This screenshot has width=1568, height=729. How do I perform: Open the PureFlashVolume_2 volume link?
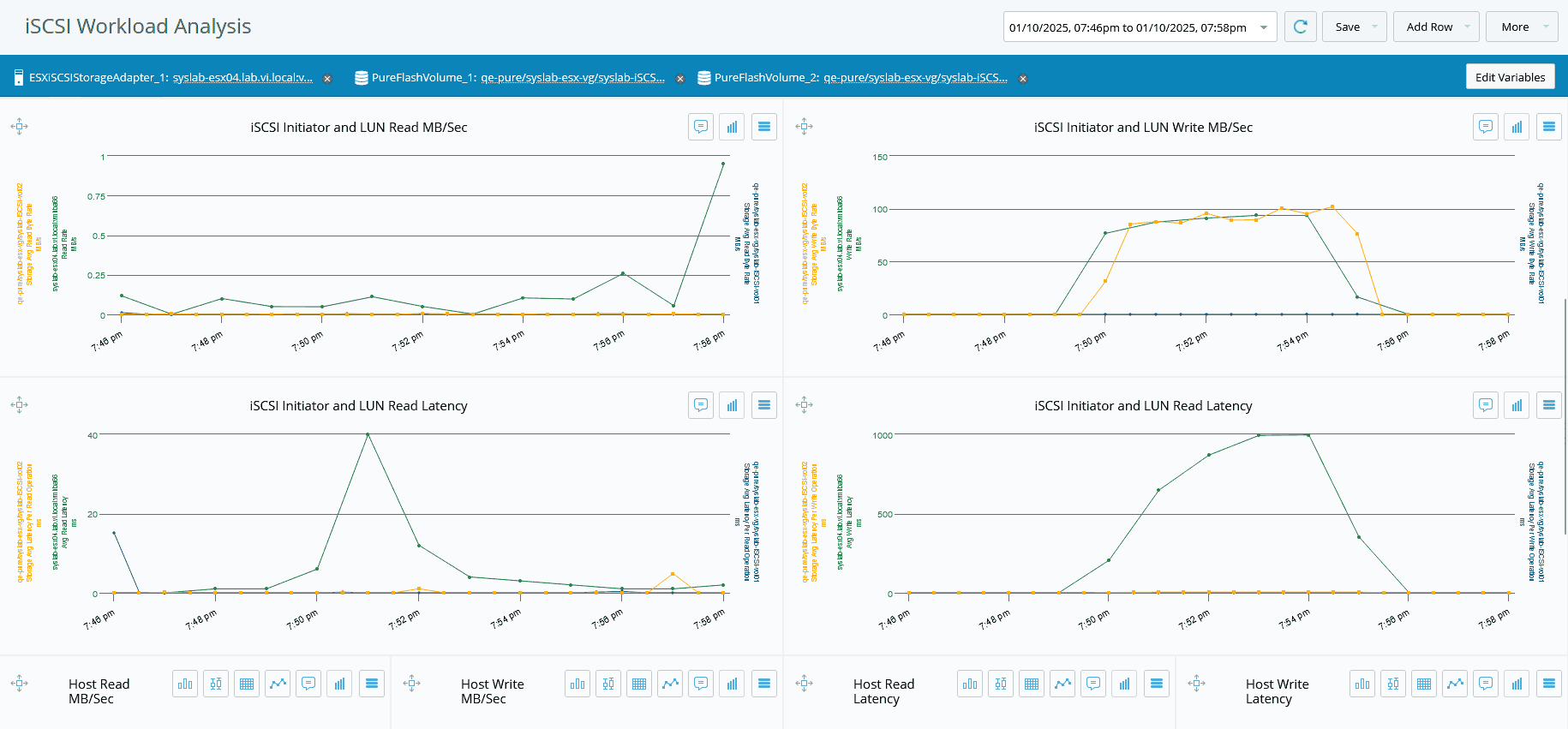(916, 77)
